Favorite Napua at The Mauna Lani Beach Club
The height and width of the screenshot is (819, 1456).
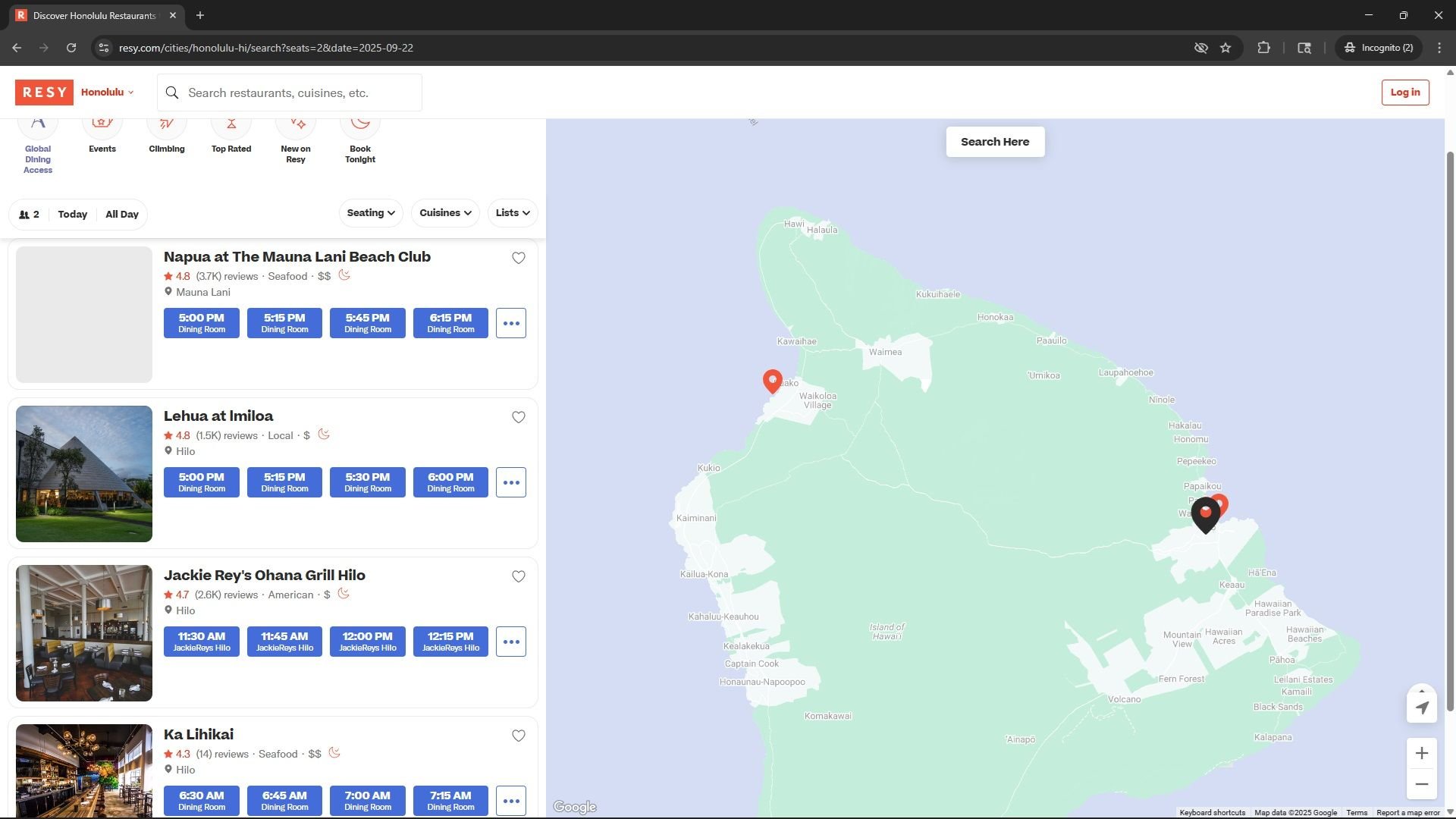519,258
